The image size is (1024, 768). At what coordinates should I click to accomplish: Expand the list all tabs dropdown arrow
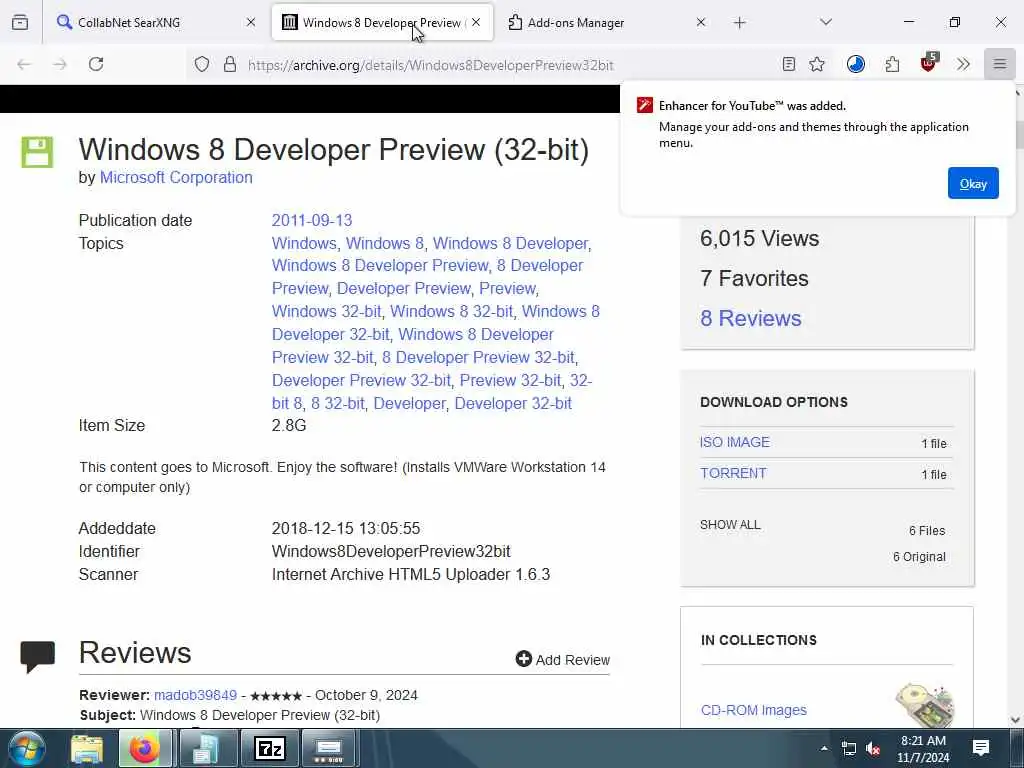[826, 22]
